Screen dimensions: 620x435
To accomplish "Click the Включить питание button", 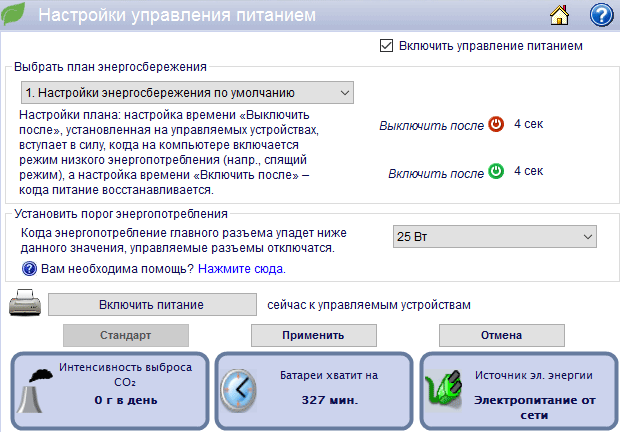I will point(152,304).
